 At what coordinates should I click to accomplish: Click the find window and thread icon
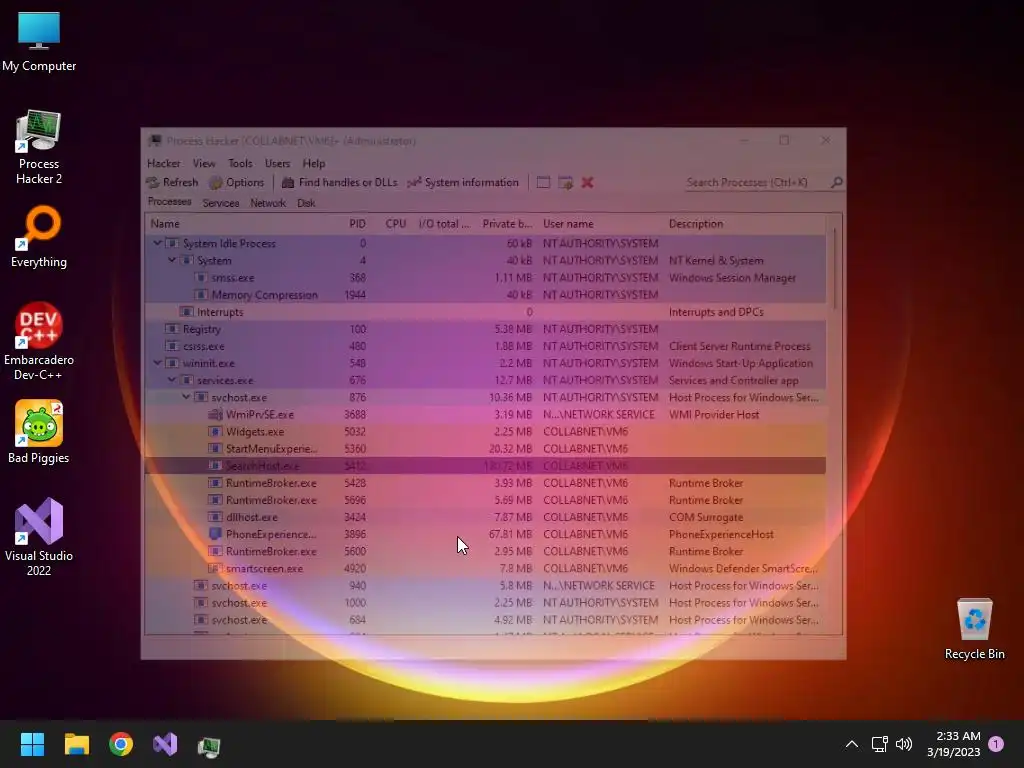[x=566, y=183]
